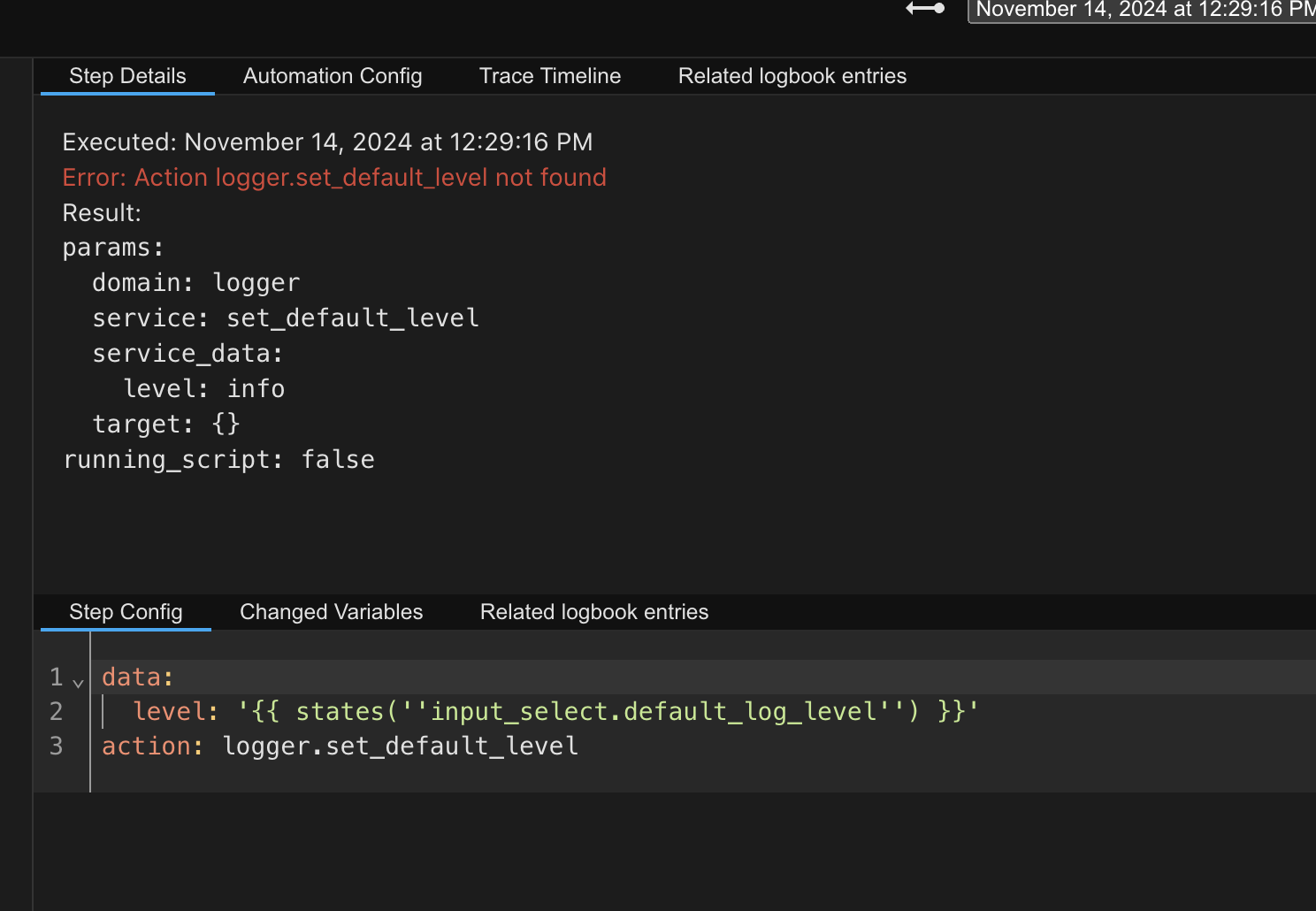Click the 'service_data:' line
This screenshot has height=911, width=1316.
(187, 354)
